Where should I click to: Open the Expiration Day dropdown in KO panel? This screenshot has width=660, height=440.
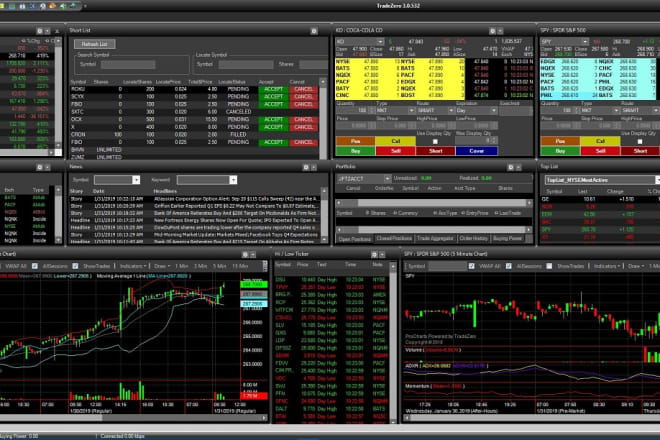point(493,111)
